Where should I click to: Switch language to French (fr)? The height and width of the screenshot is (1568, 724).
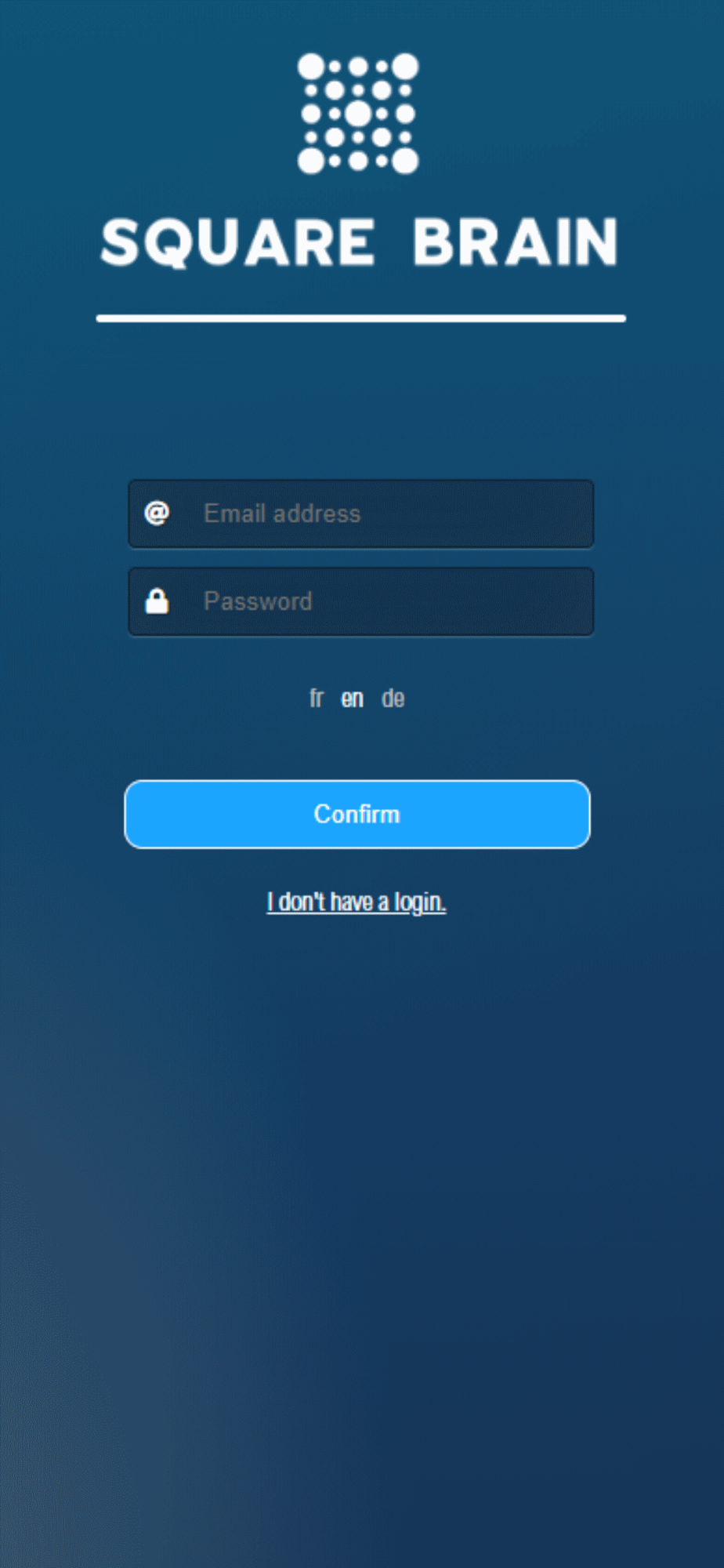click(x=316, y=698)
